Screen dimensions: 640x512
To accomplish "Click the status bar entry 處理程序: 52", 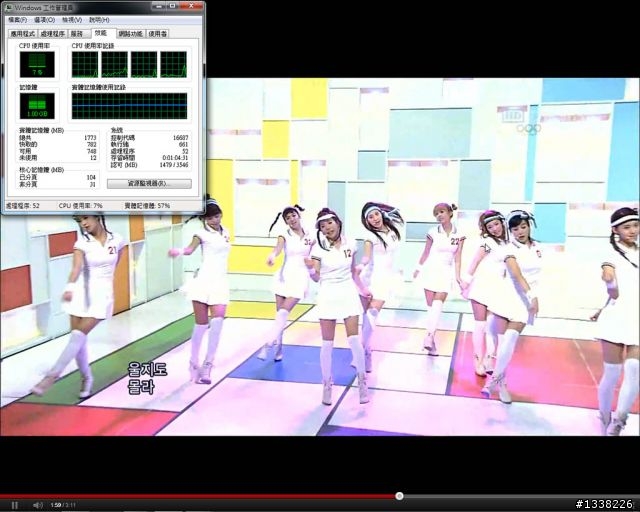I will [22, 206].
